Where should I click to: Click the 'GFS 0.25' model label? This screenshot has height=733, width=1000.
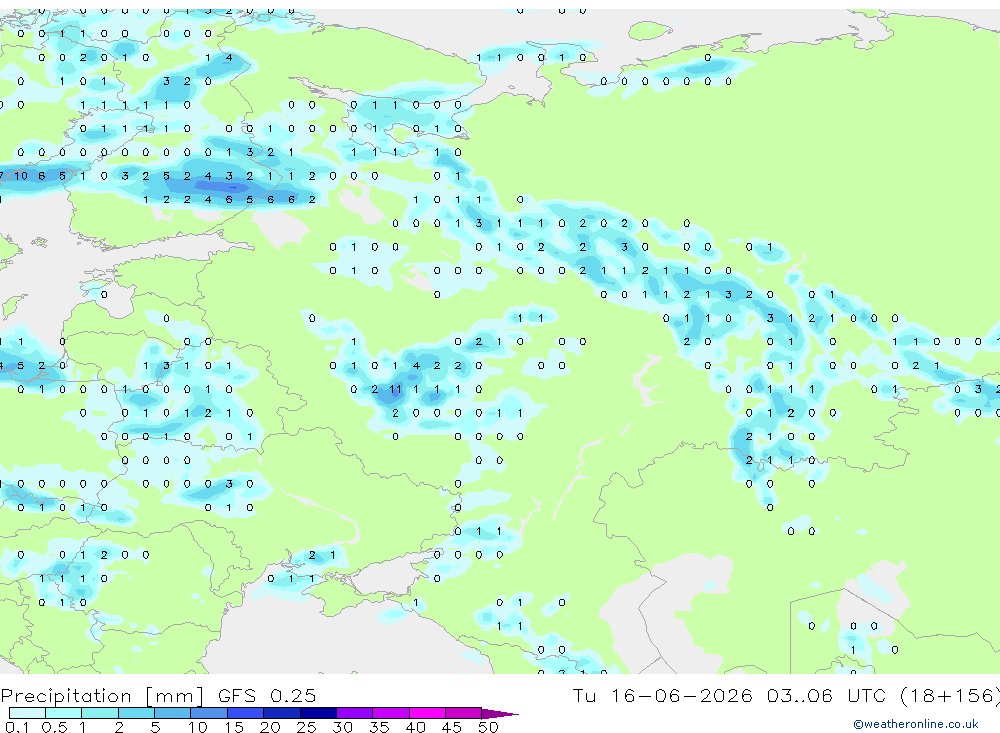pos(267,695)
